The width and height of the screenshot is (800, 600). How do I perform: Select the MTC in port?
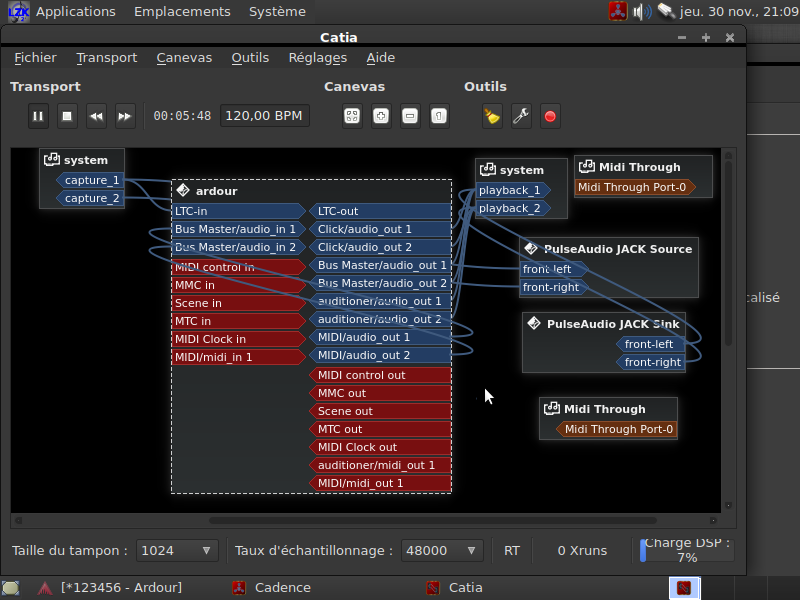238,321
